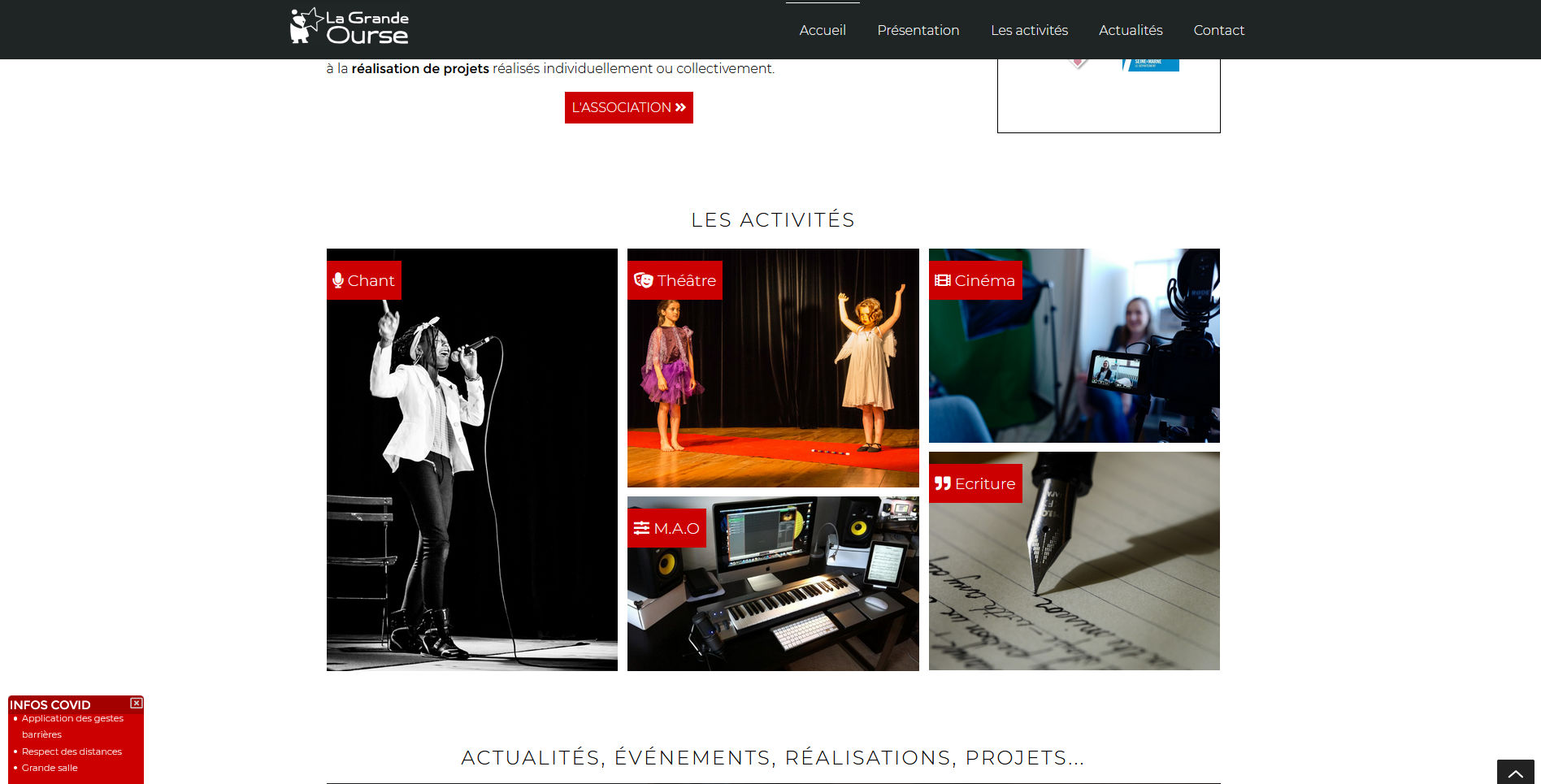Click the quotation marks Ecriture icon
Image resolution: width=1541 pixels, height=784 pixels.
[943, 483]
